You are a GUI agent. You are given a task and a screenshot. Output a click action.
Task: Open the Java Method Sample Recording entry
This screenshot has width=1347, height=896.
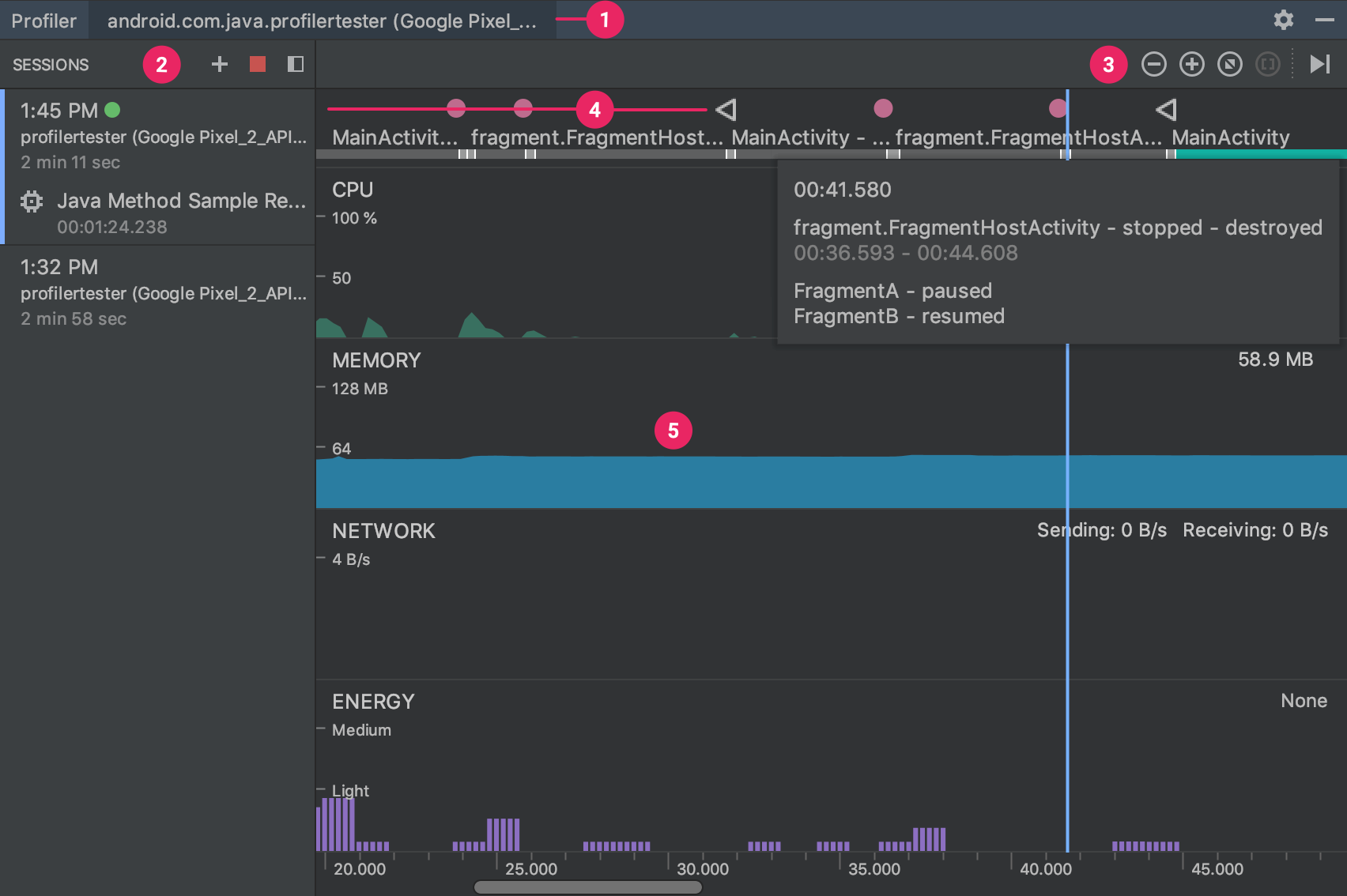(x=180, y=201)
